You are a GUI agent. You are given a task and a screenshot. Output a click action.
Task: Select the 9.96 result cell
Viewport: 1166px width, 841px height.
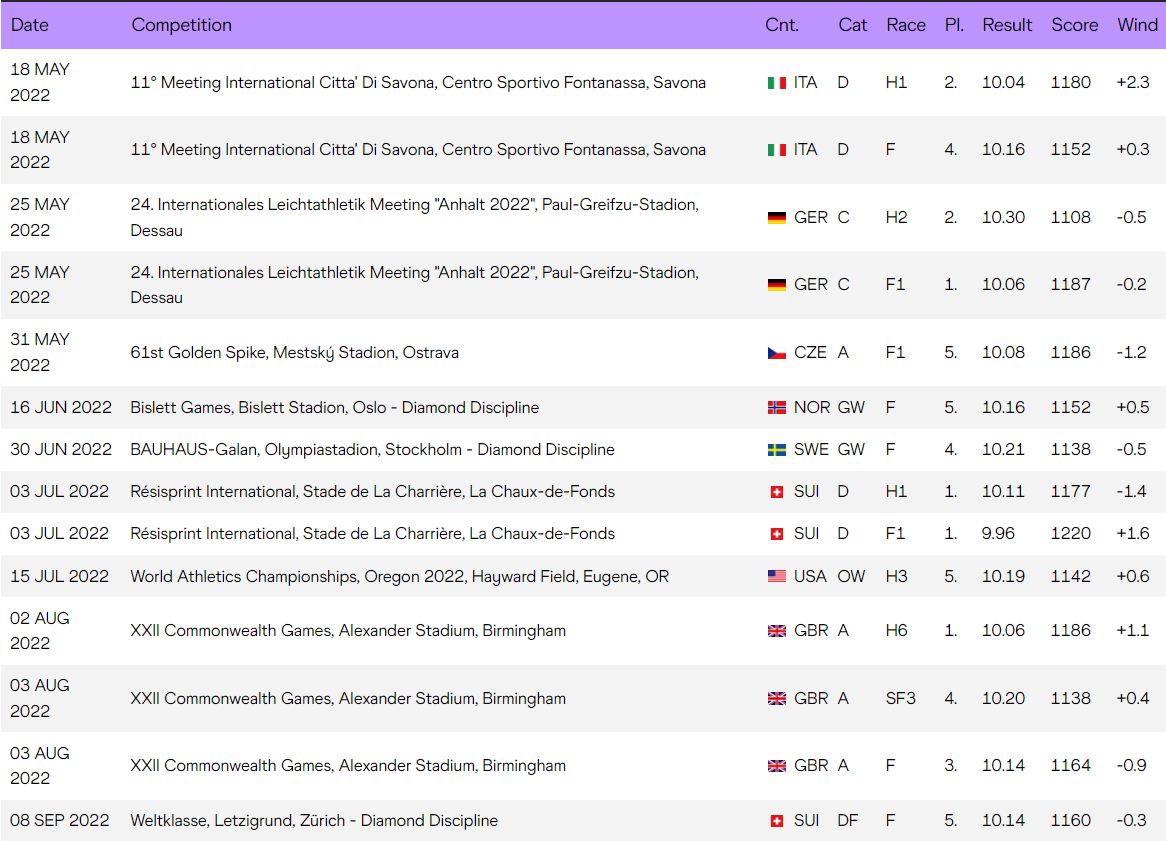click(x=998, y=534)
